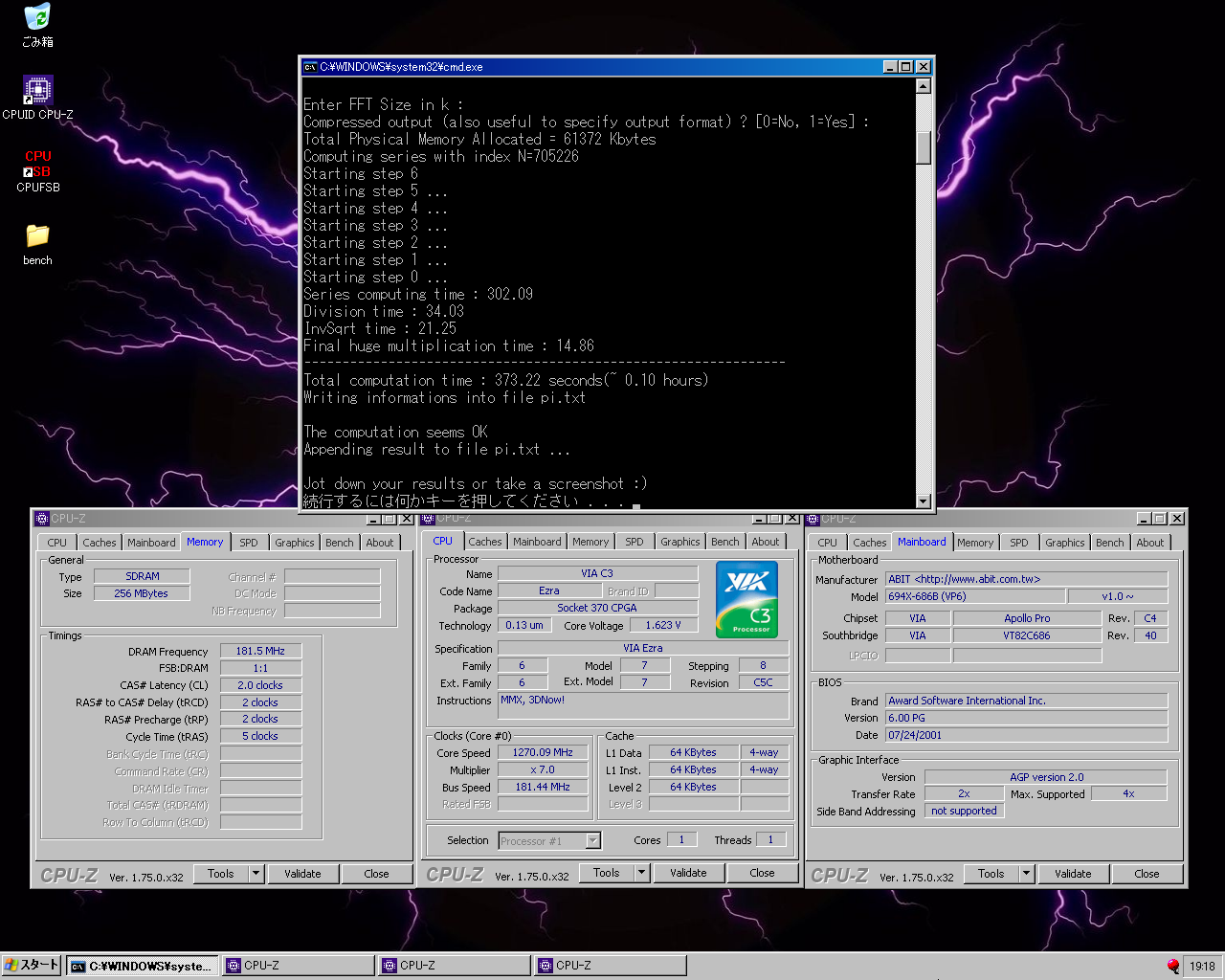
Task: Click the Package value Socket 370 CPGA
Action: click(x=597, y=608)
